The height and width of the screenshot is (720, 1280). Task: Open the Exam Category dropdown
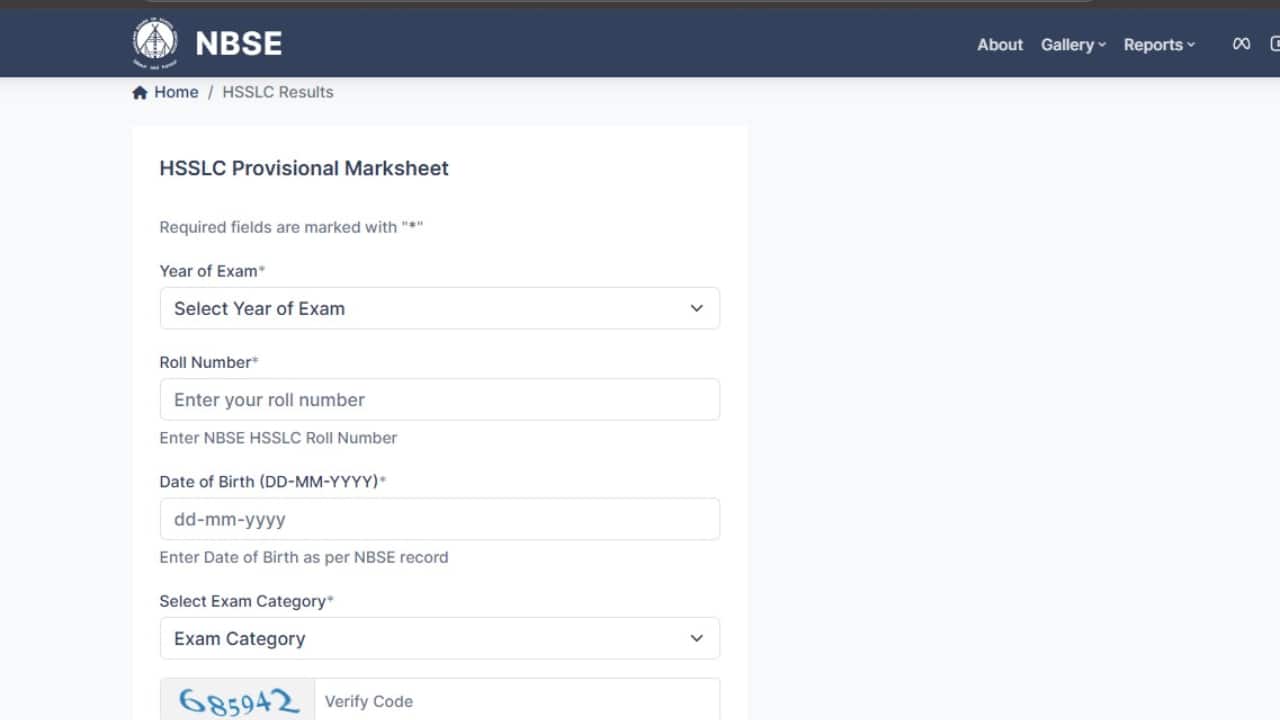tap(440, 638)
